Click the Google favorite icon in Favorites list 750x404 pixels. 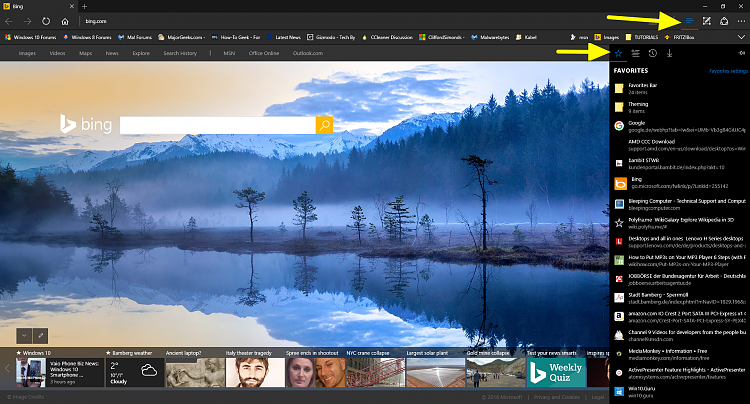coord(619,126)
